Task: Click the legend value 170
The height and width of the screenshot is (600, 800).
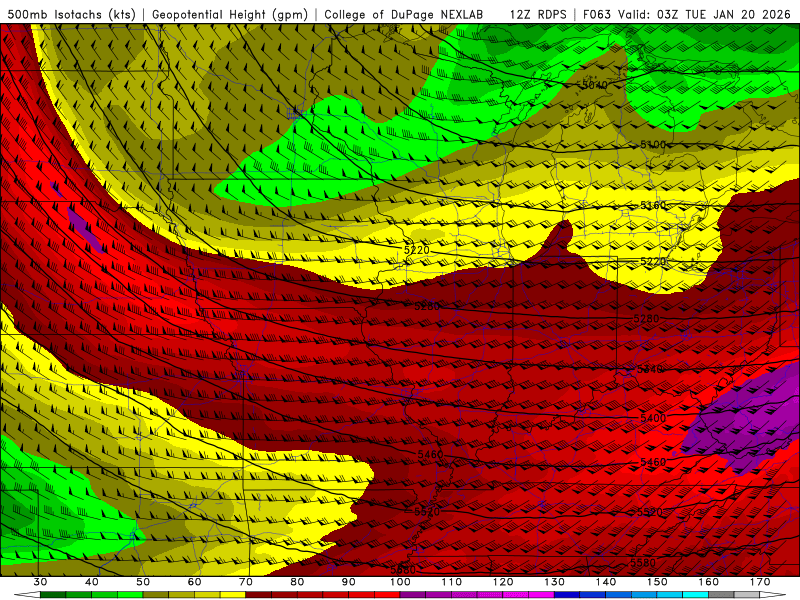Action: (x=760, y=582)
